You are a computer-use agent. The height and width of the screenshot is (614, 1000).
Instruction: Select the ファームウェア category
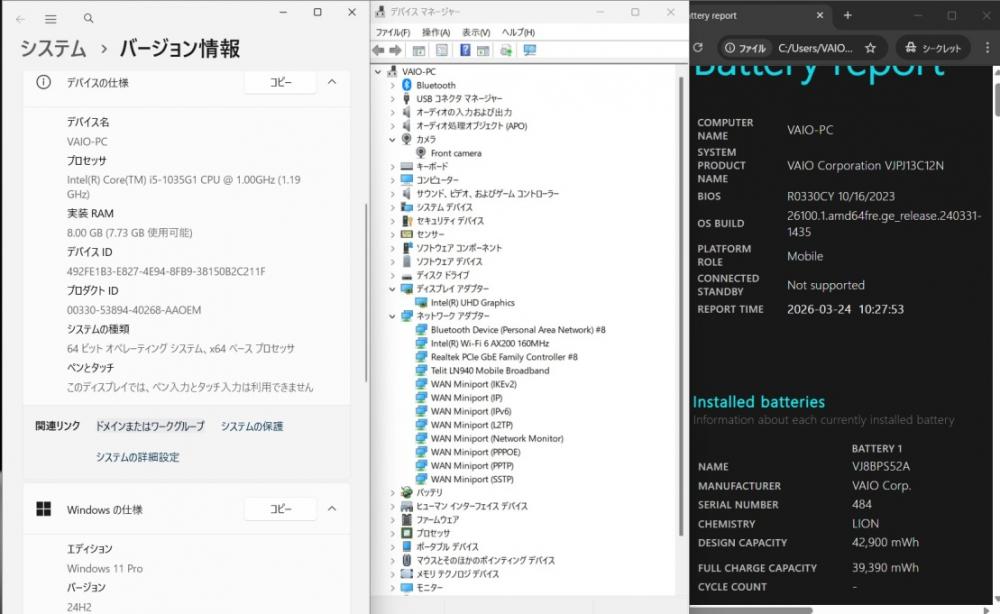click(437, 520)
